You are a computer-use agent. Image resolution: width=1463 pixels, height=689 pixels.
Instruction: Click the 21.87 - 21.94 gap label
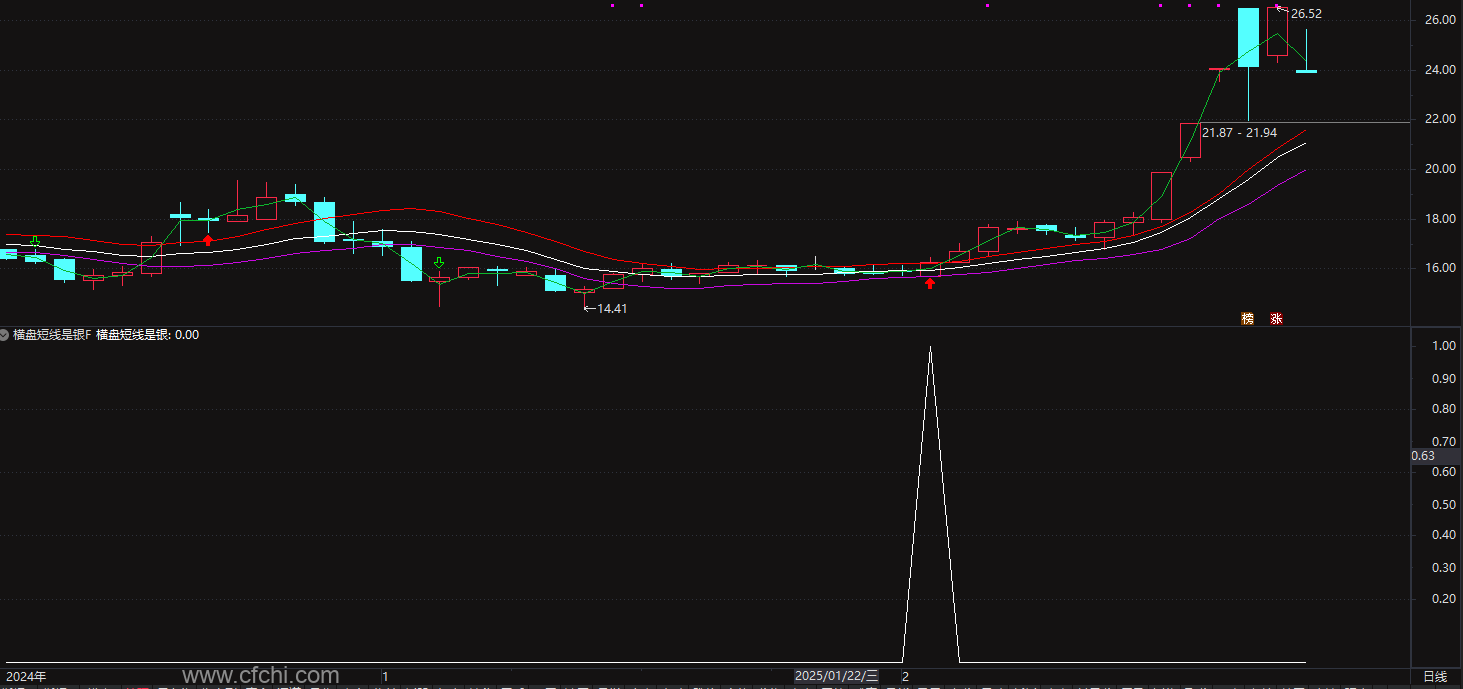click(1240, 133)
